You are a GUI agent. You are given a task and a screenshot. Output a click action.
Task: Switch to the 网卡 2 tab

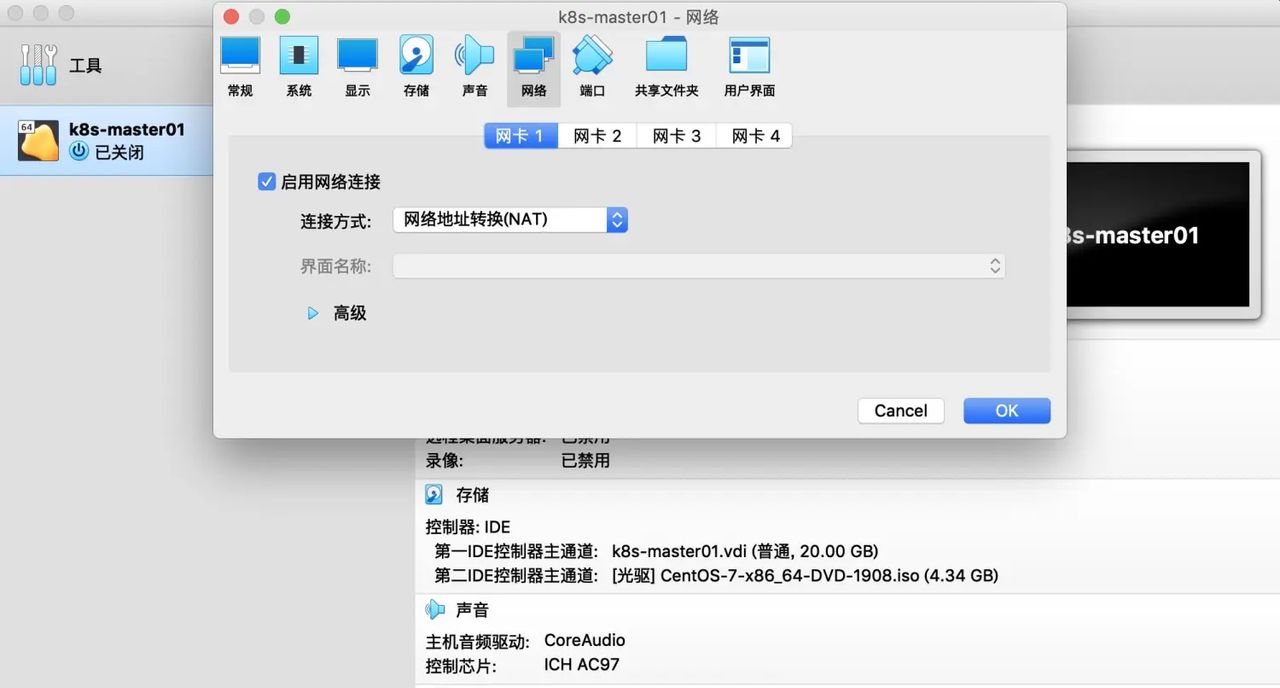coord(597,135)
